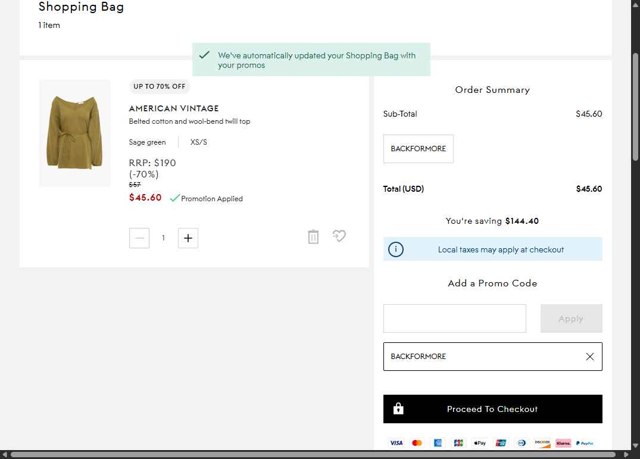Click the Promotion Applied checkmark
This screenshot has width=640, height=459.
pyautogui.click(x=175, y=198)
